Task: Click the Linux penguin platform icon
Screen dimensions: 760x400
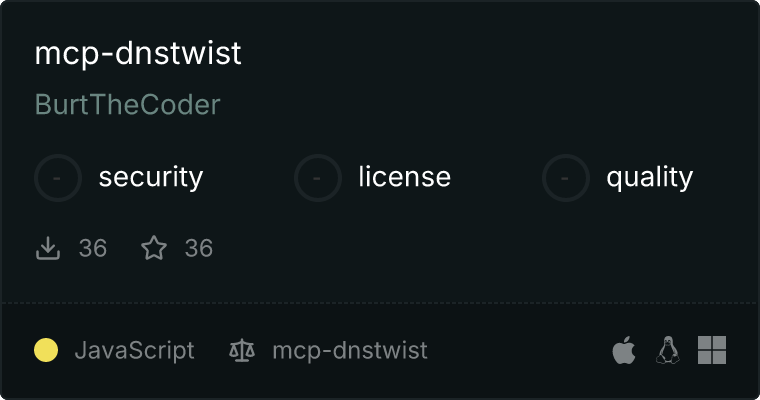Action: [x=668, y=350]
